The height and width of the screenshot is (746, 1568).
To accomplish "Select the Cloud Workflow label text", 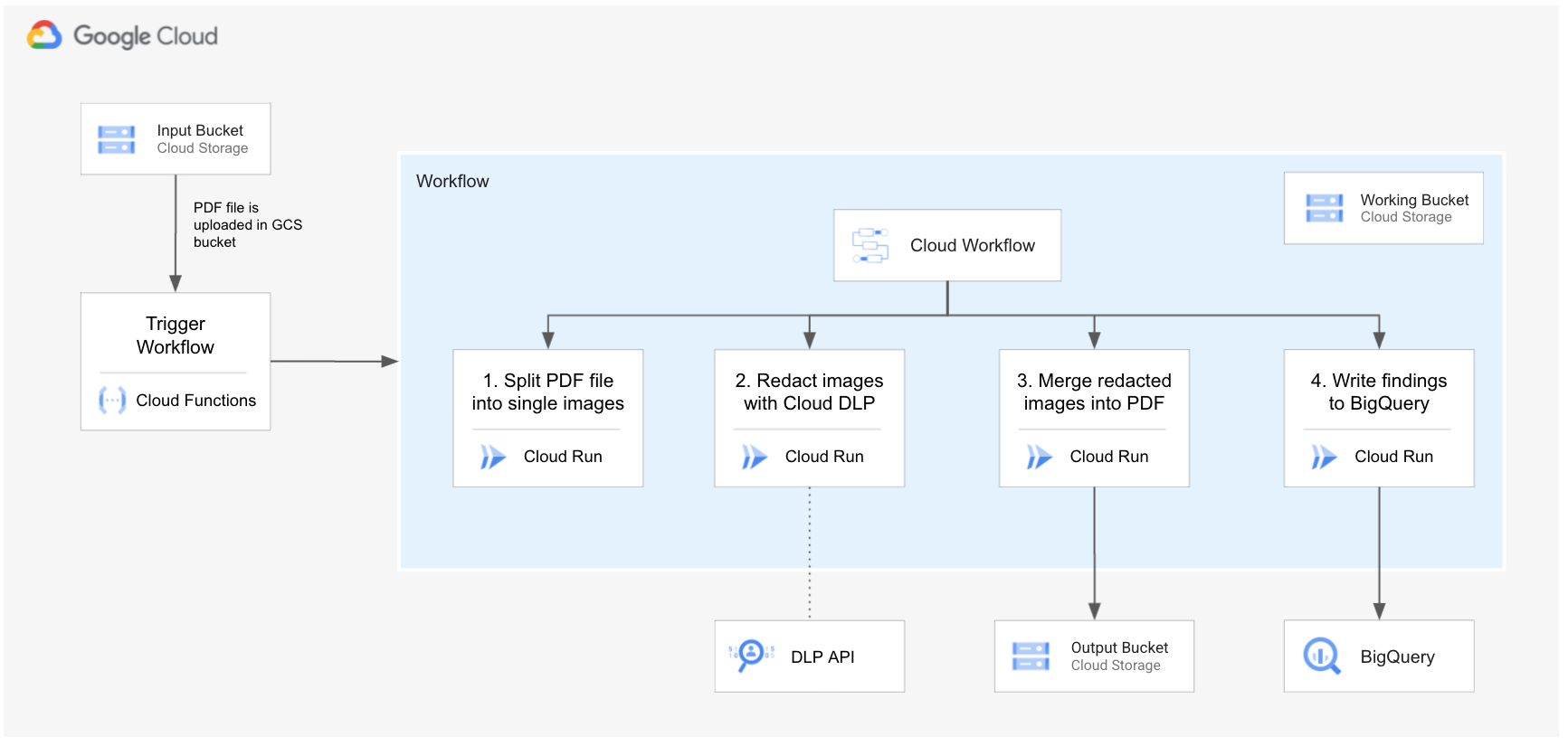I will click(x=972, y=245).
